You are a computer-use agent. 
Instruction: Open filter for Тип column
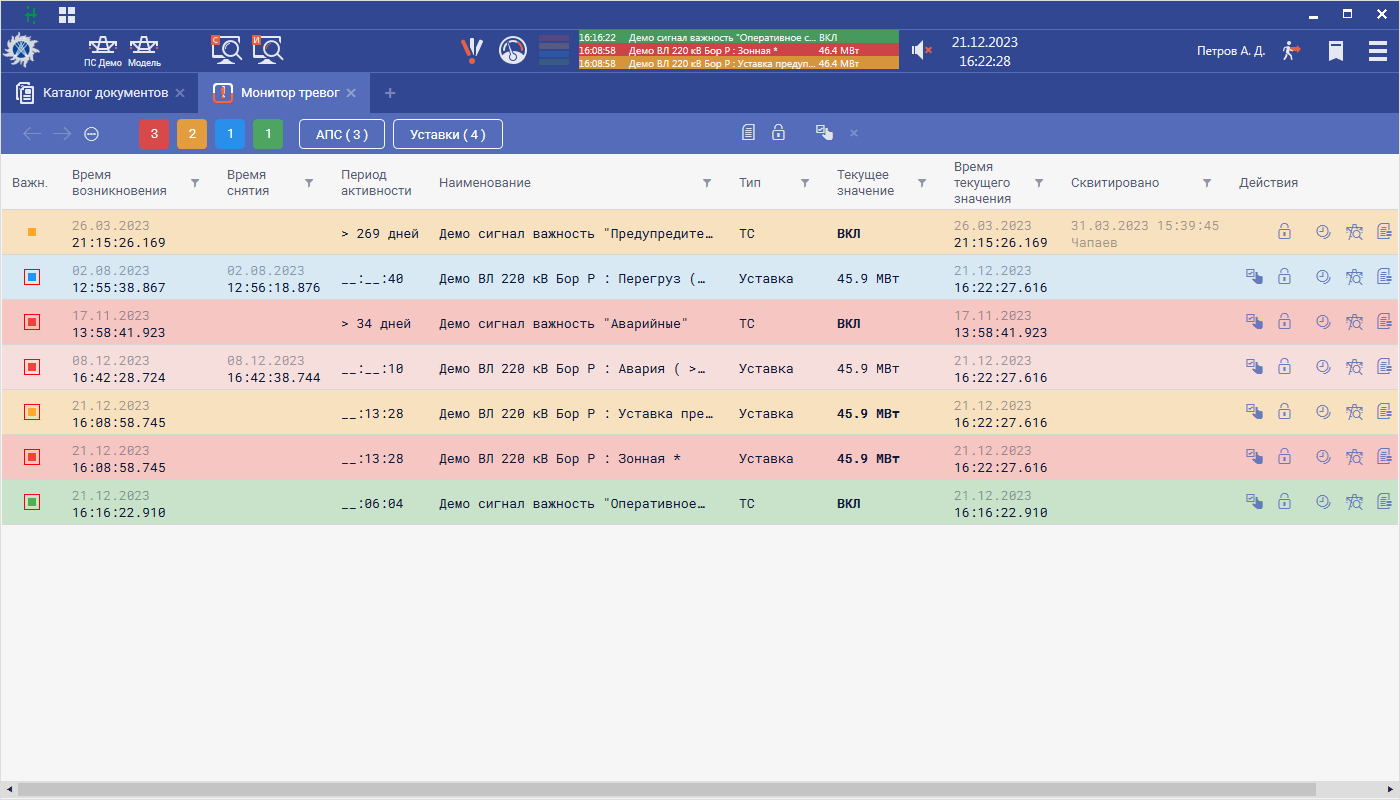805,183
